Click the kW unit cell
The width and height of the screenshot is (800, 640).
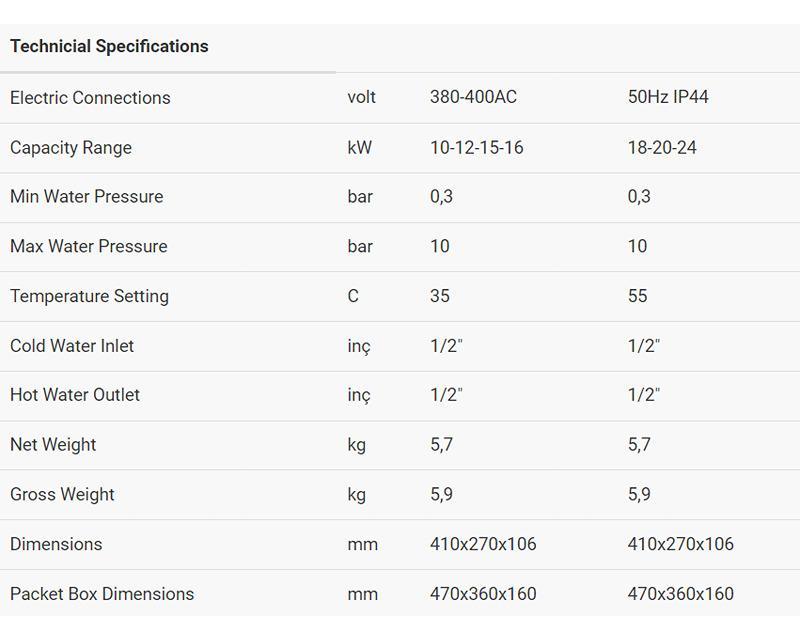pos(360,147)
